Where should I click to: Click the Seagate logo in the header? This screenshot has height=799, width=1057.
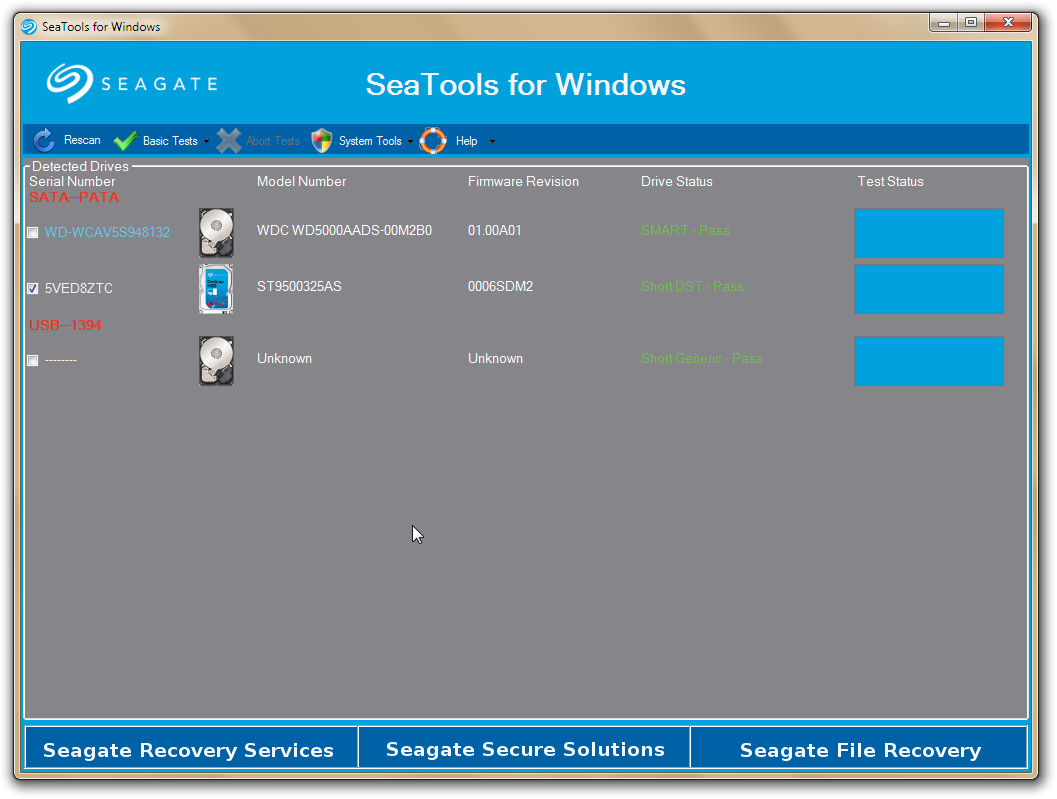pyautogui.click(x=130, y=83)
